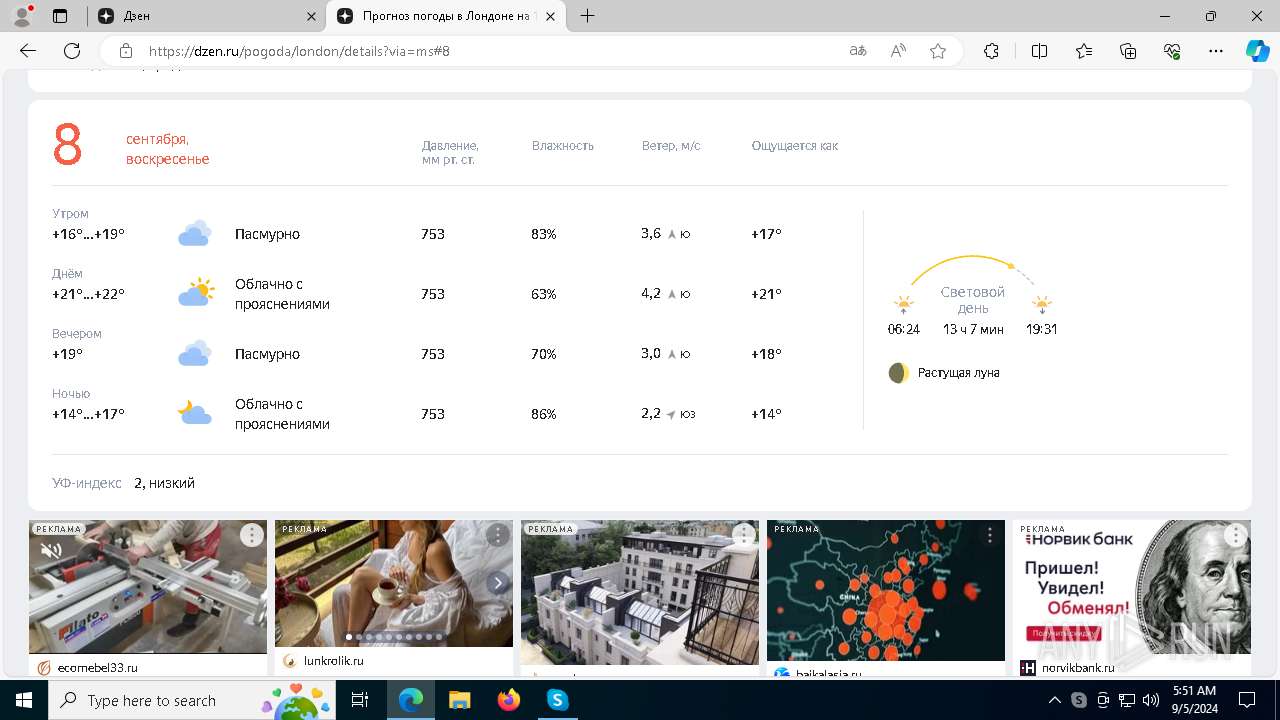This screenshot has width=1280, height=720.
Task: Select the Вечером +19° temperature
Action: [x=67, y=354]
